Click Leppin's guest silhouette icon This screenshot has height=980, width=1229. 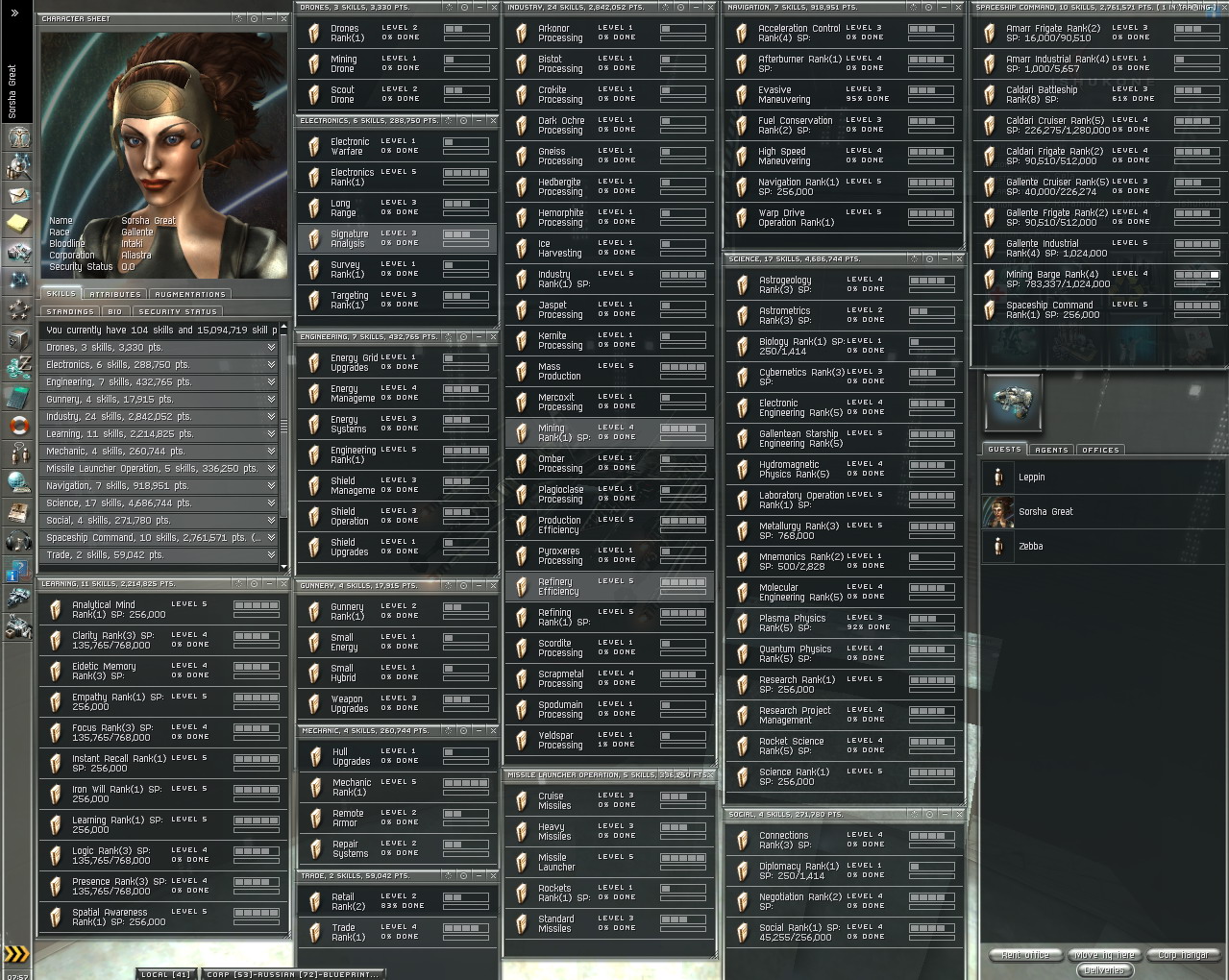pyautogui.click(x=998, y=477)
